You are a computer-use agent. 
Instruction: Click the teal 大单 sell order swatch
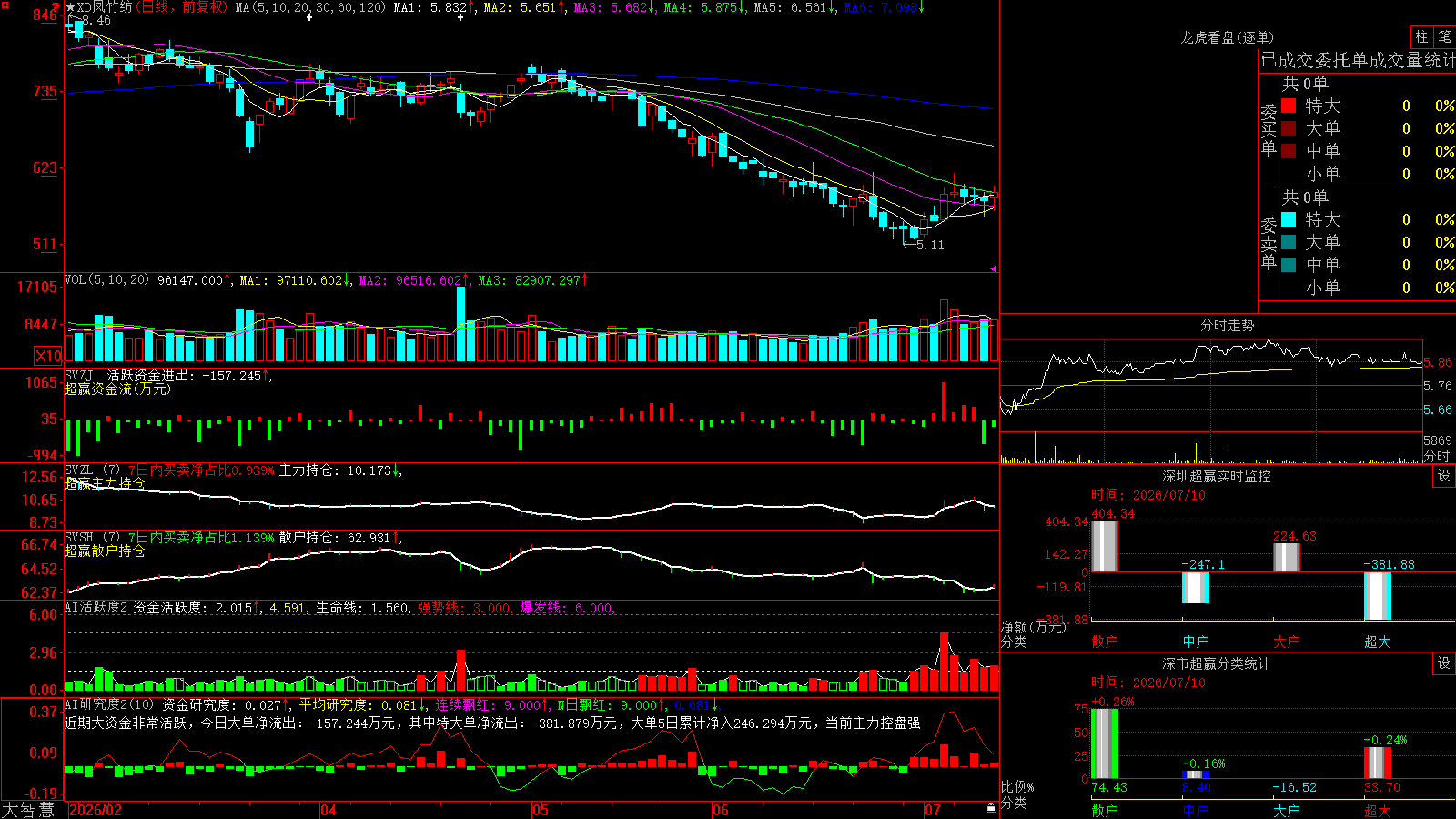click(1289, 242)
